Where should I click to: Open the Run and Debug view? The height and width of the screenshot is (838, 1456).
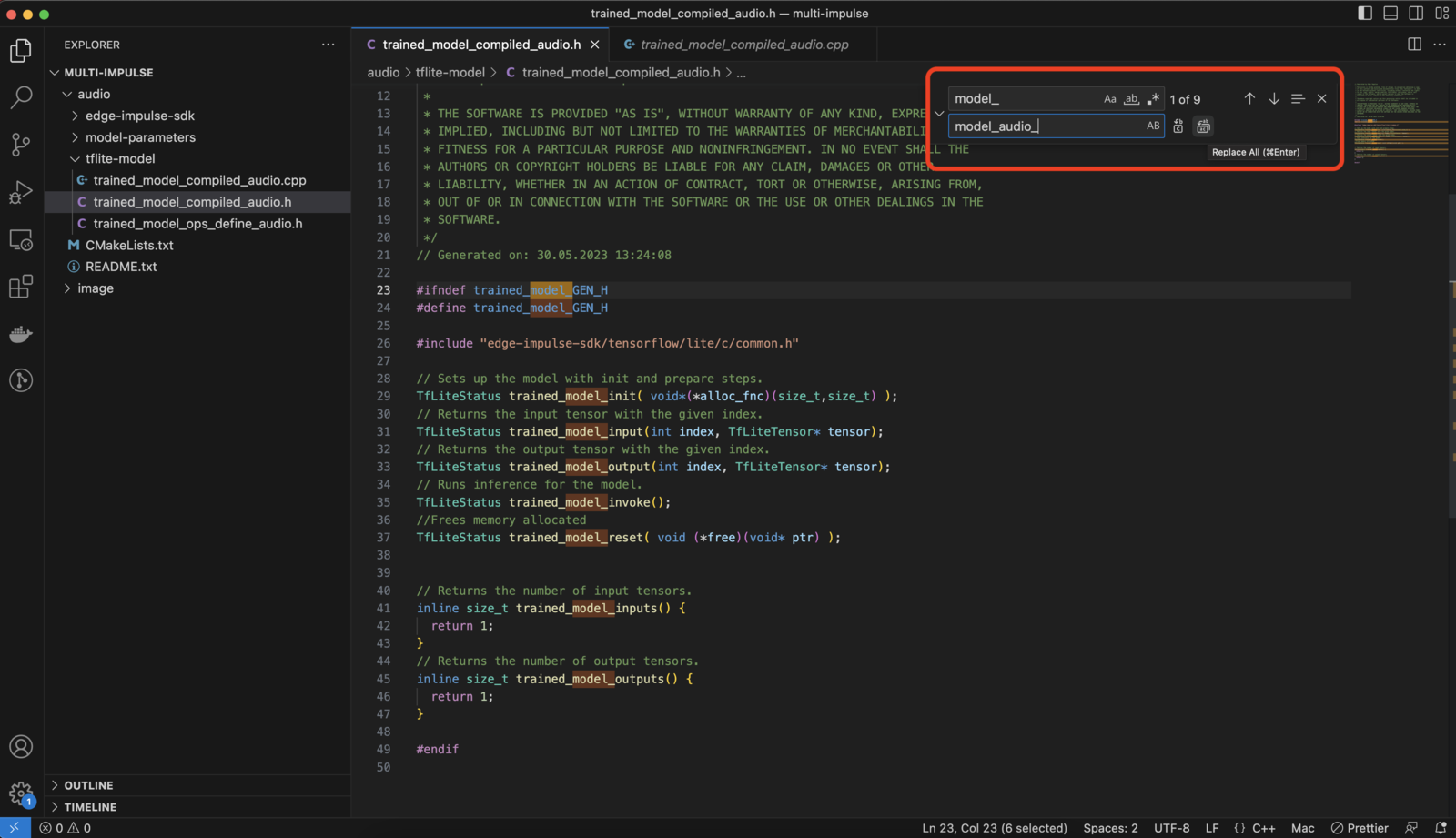coord(20,192)
